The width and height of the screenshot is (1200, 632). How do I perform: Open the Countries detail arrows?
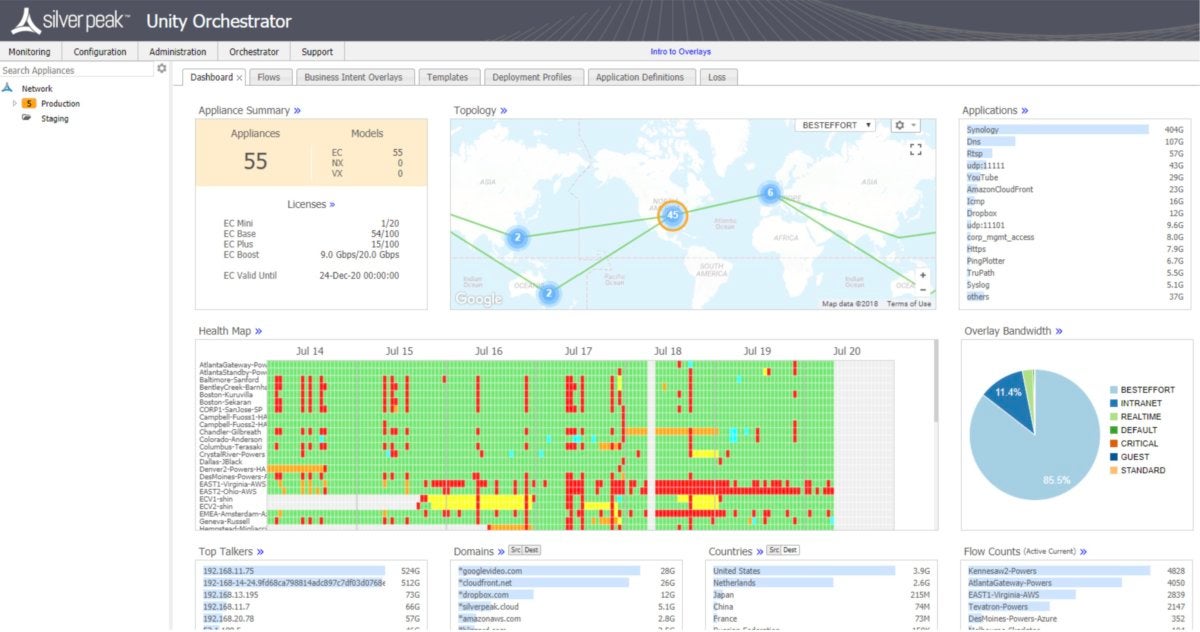(759, 551)
